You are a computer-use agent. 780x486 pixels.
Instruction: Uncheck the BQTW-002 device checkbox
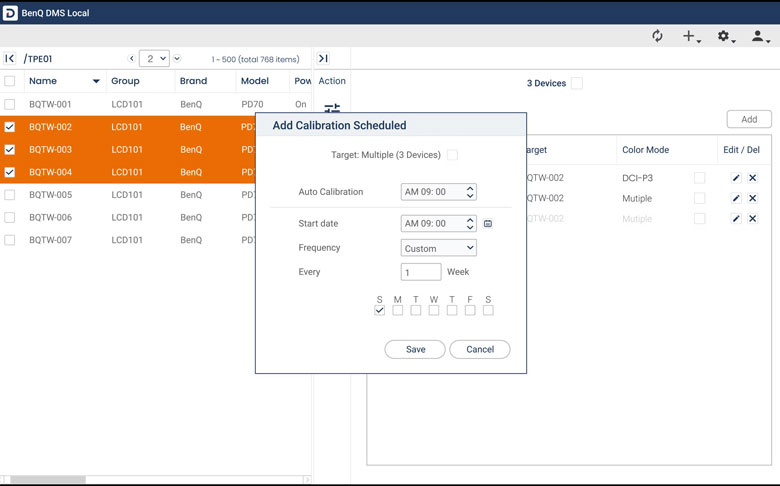pos(10,128)
